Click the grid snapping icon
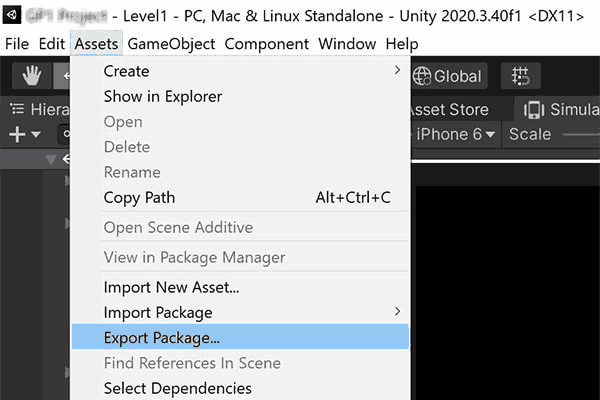Screen dimensions: 600x400 click(x=520, y=76)
